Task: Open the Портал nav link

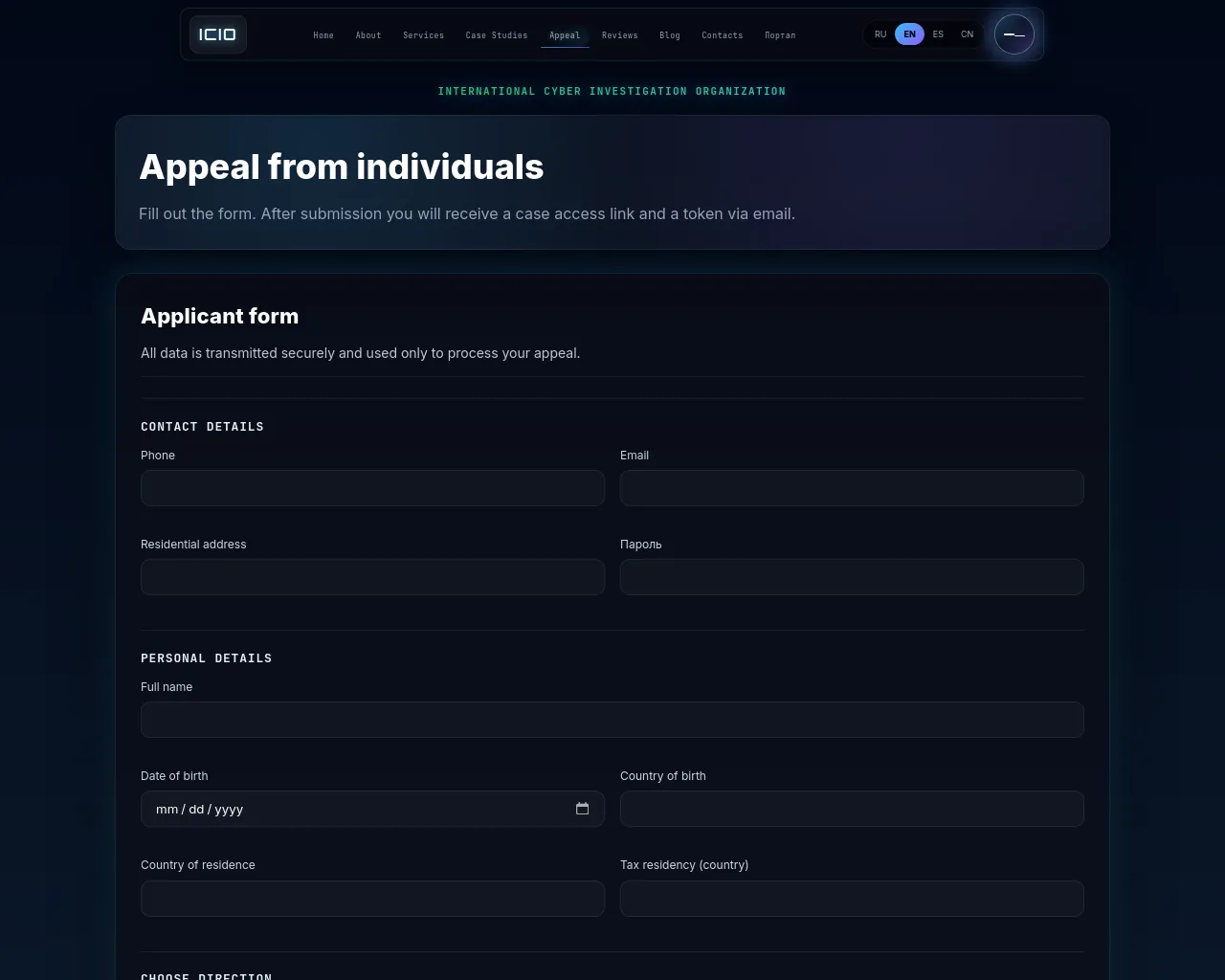Action: (x=780, y=35)
